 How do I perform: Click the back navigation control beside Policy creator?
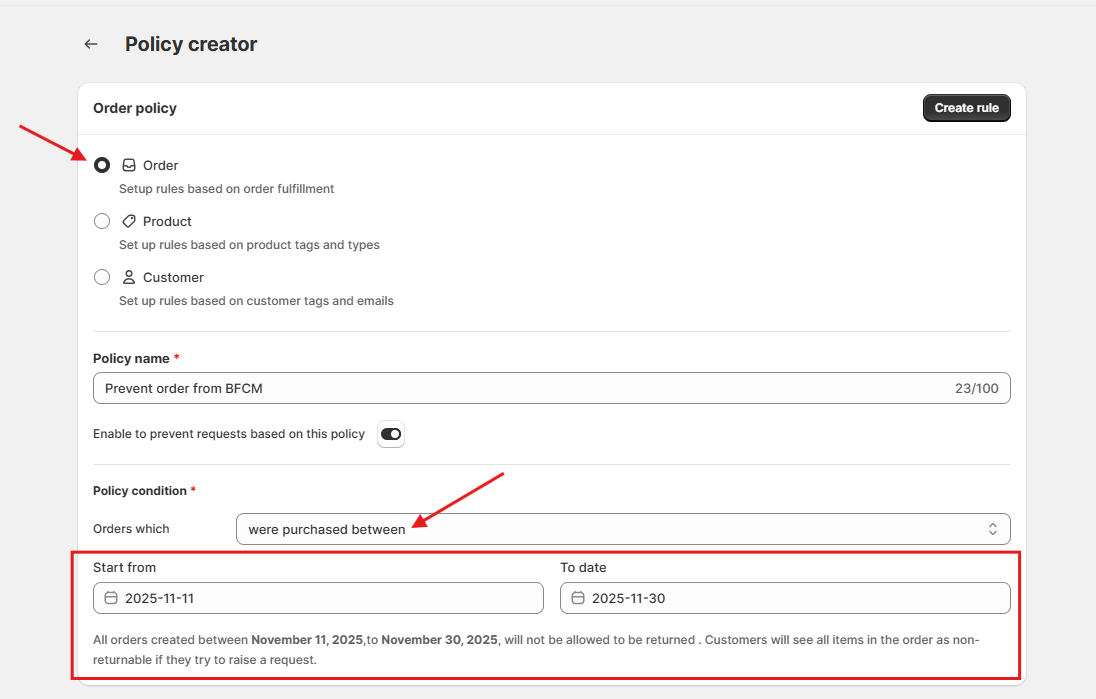point(90,44)
